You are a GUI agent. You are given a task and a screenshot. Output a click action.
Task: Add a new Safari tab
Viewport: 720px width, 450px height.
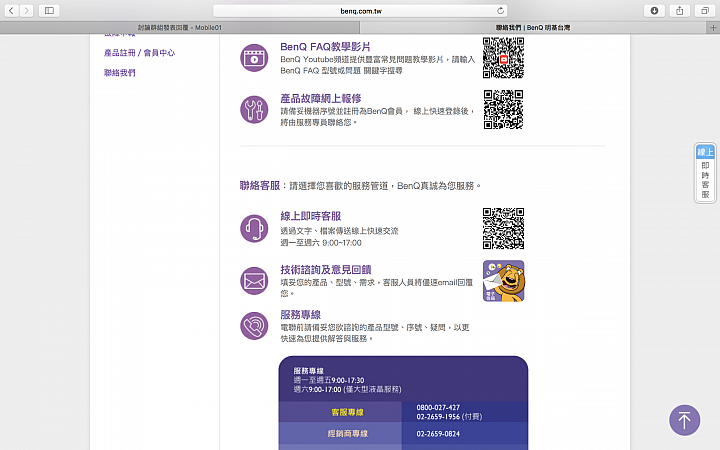(713, 28)
